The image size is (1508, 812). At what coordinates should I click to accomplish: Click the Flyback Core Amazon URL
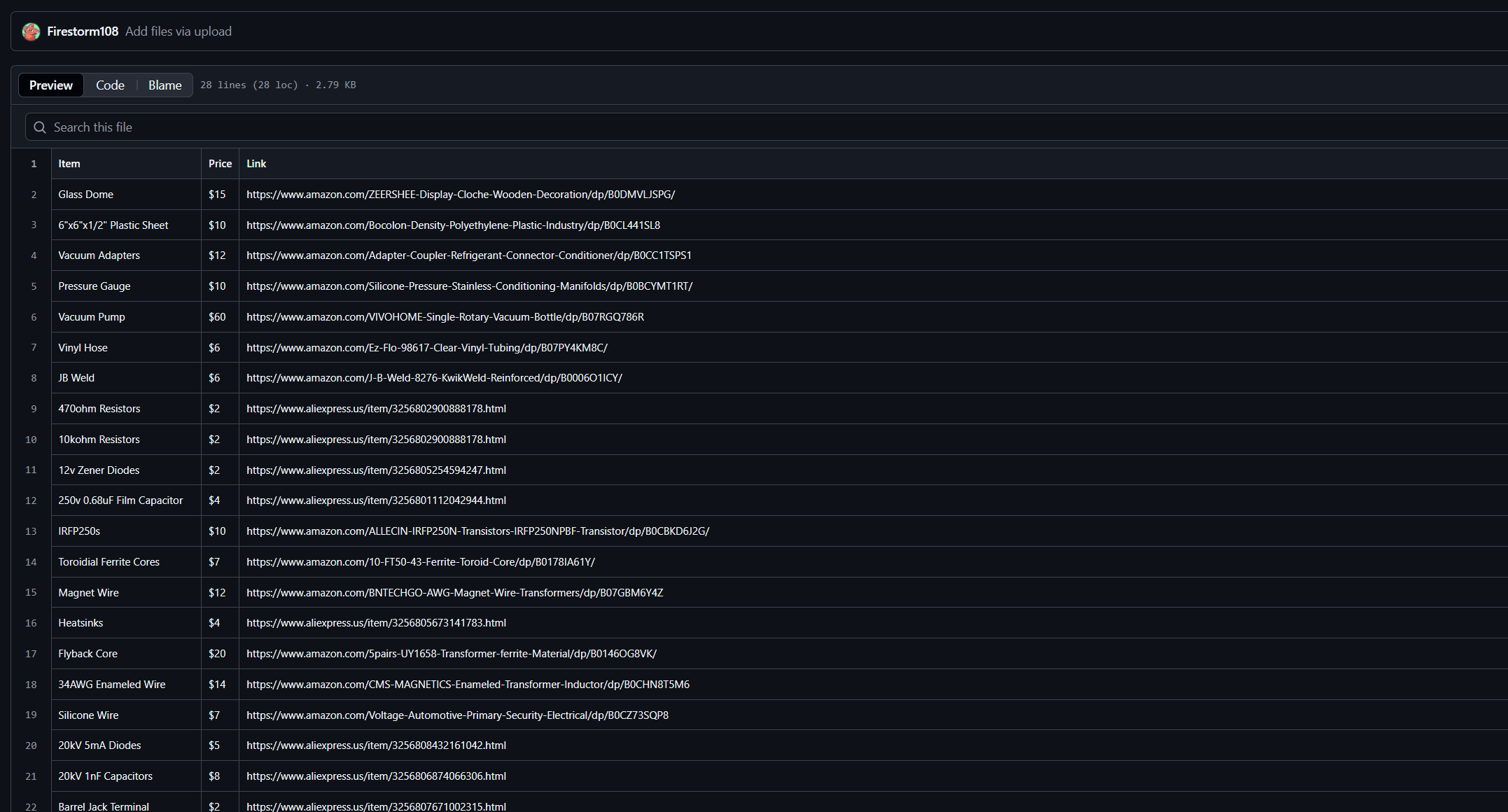(x=451, y=654)
